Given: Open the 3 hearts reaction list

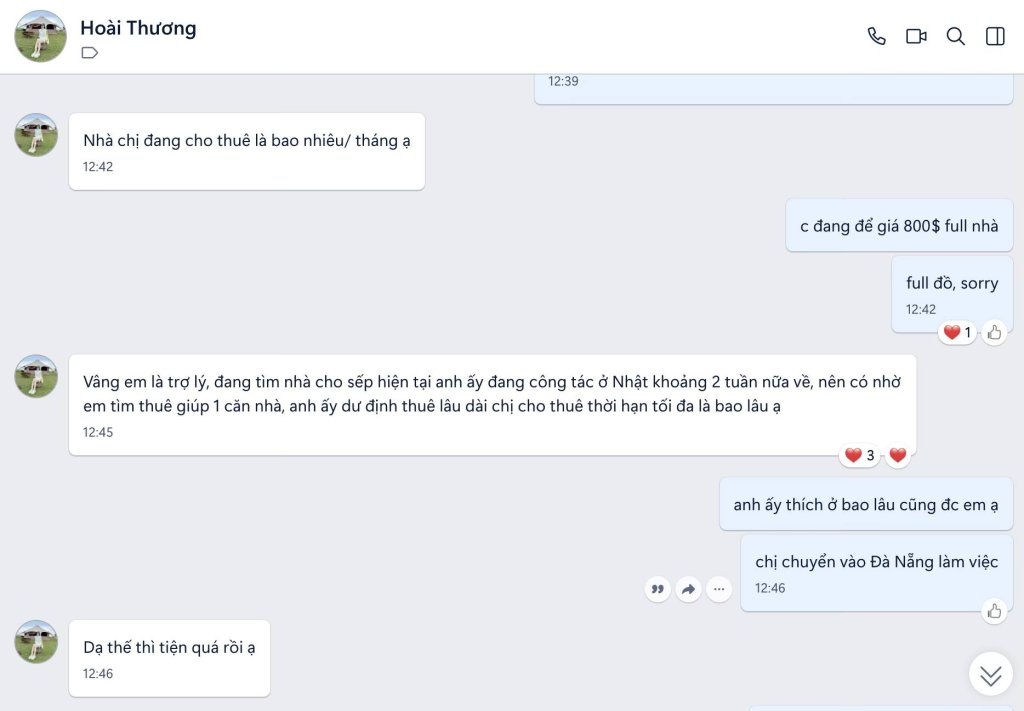Looking at the screenshot, I should tap(859, 455).
